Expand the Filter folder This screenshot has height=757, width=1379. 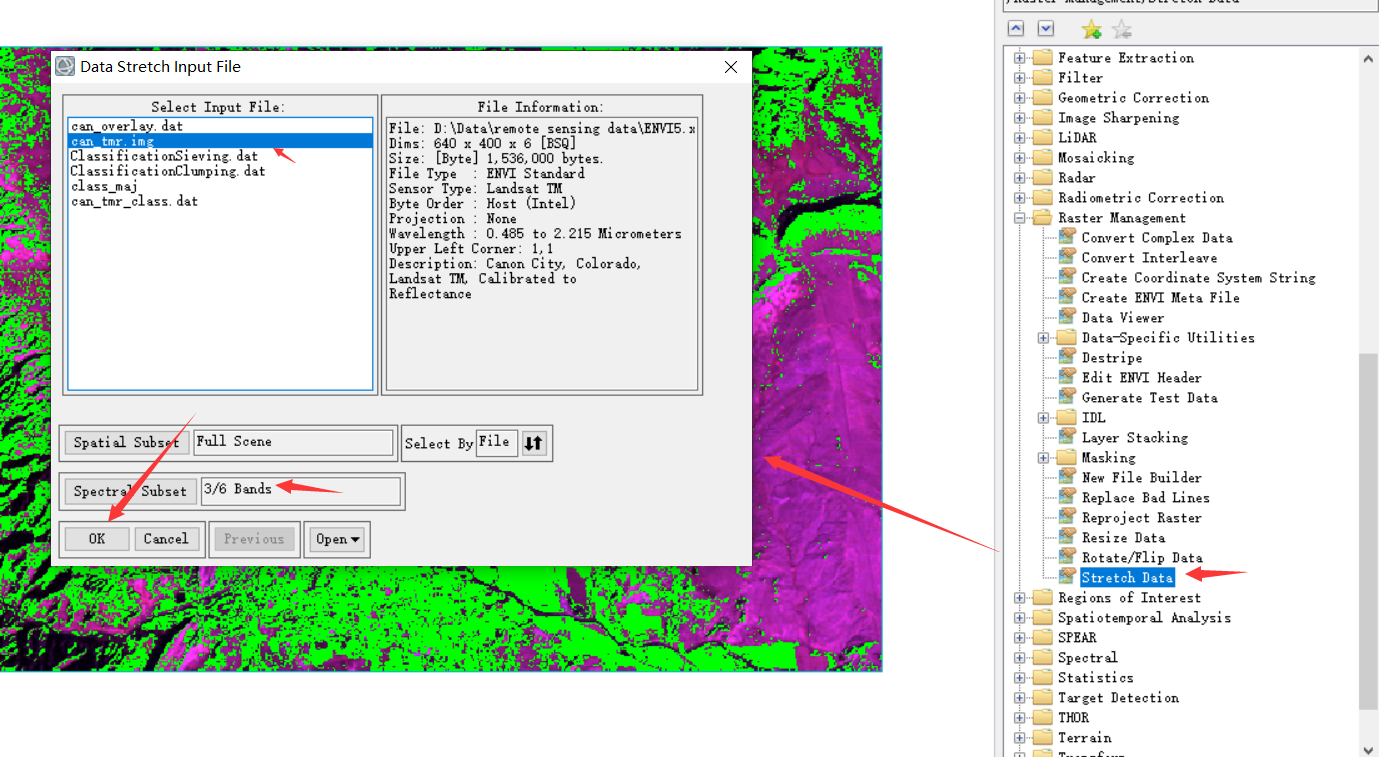coord(1019,78)
